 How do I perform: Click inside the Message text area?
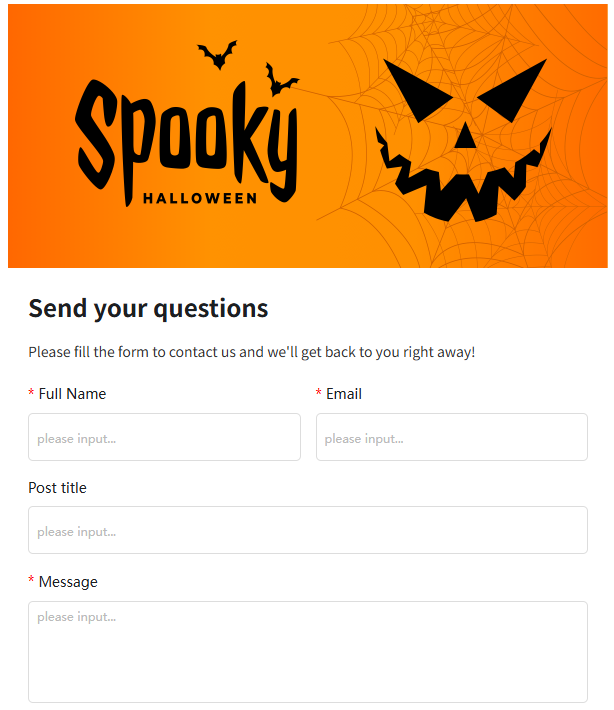click(x=307, y=651)
